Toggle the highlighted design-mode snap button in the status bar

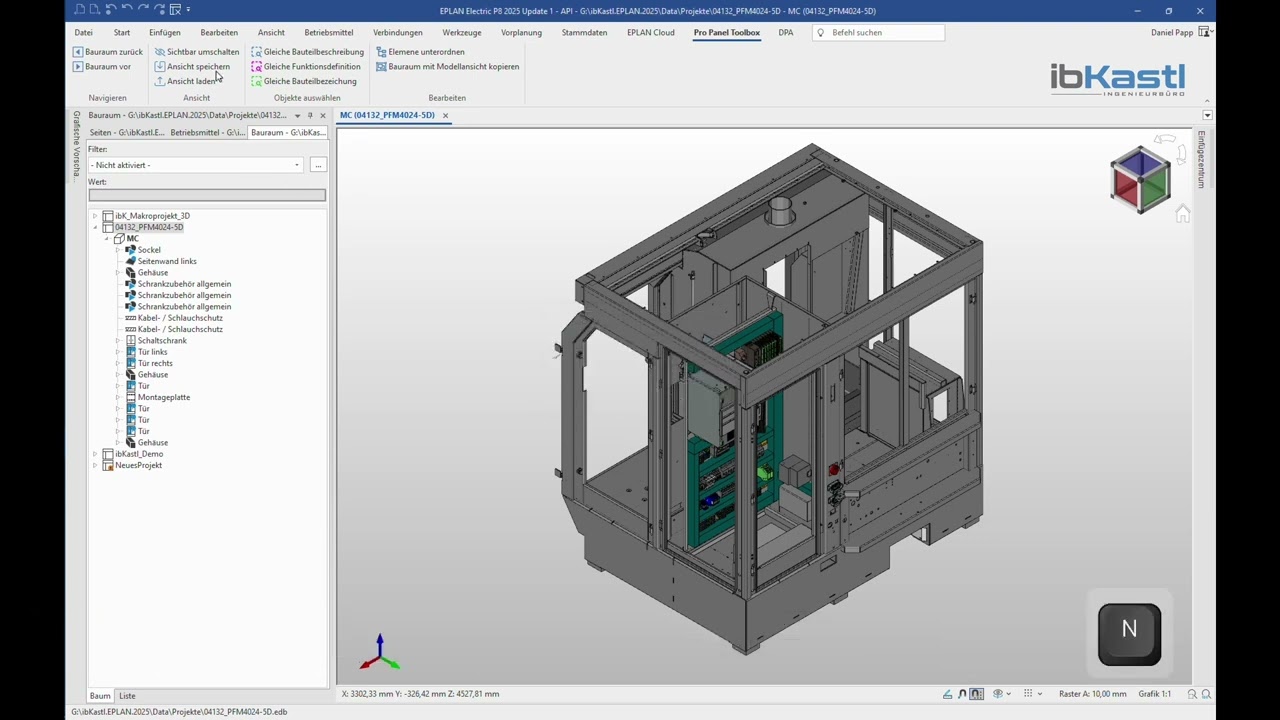click(x=976, y=694)
